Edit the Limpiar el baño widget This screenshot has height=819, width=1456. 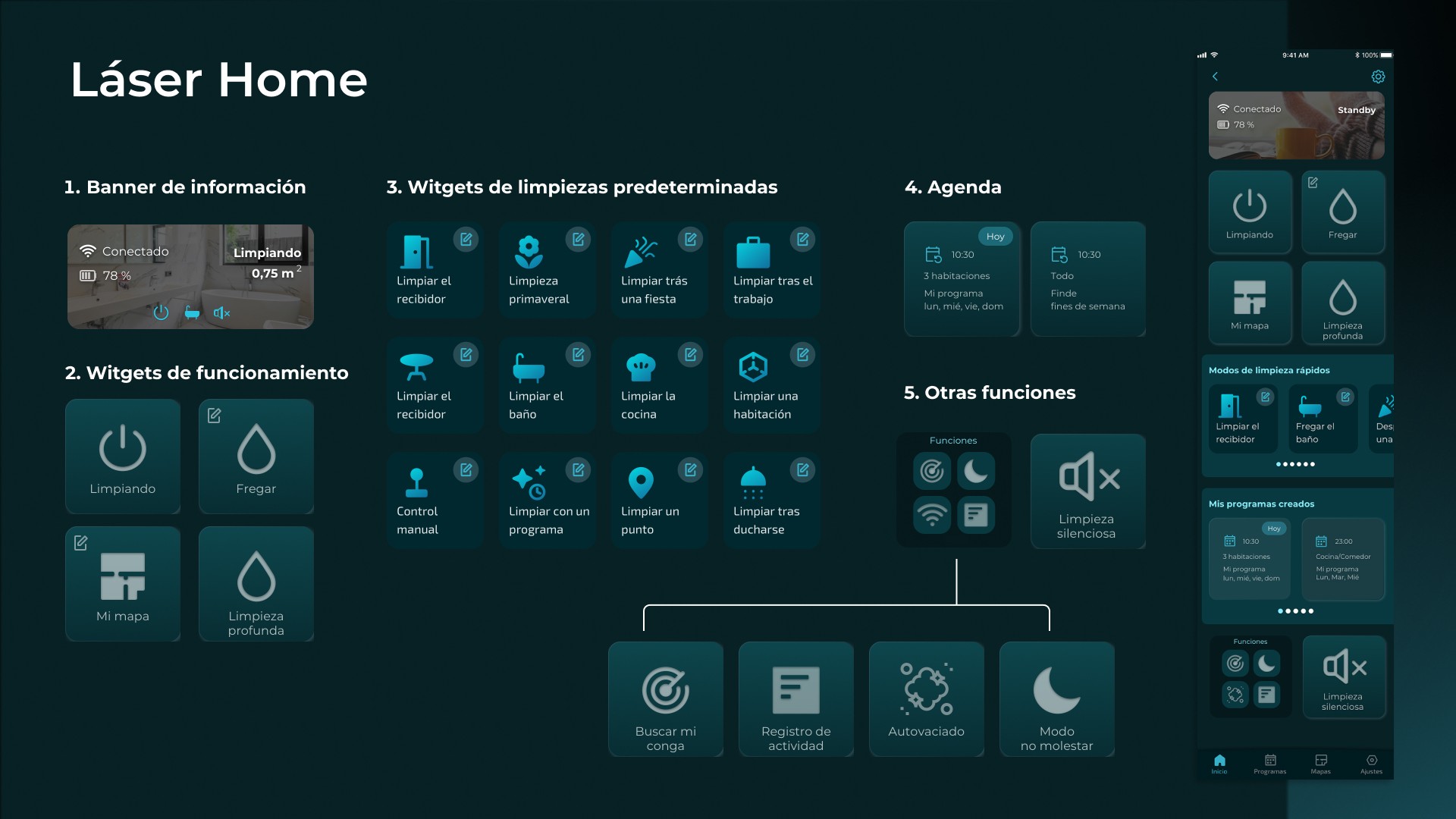click(x=579, y=355)
